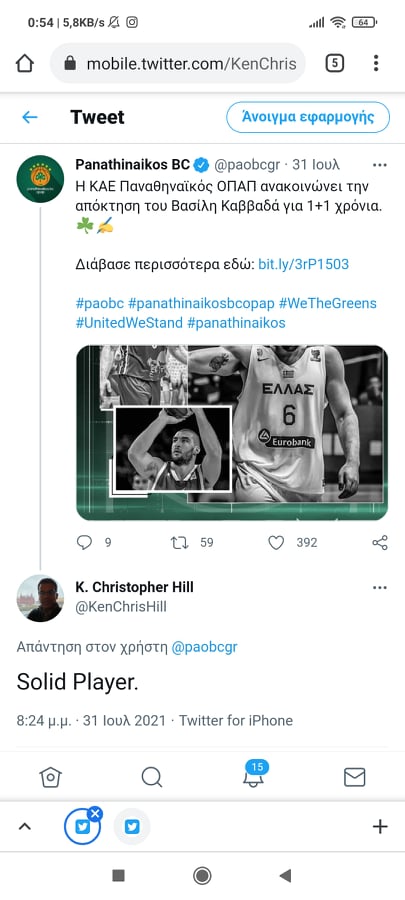The image size is (405, 900).
Task: Tap the back arrow next to Tweet
Action: pos(29,118)
